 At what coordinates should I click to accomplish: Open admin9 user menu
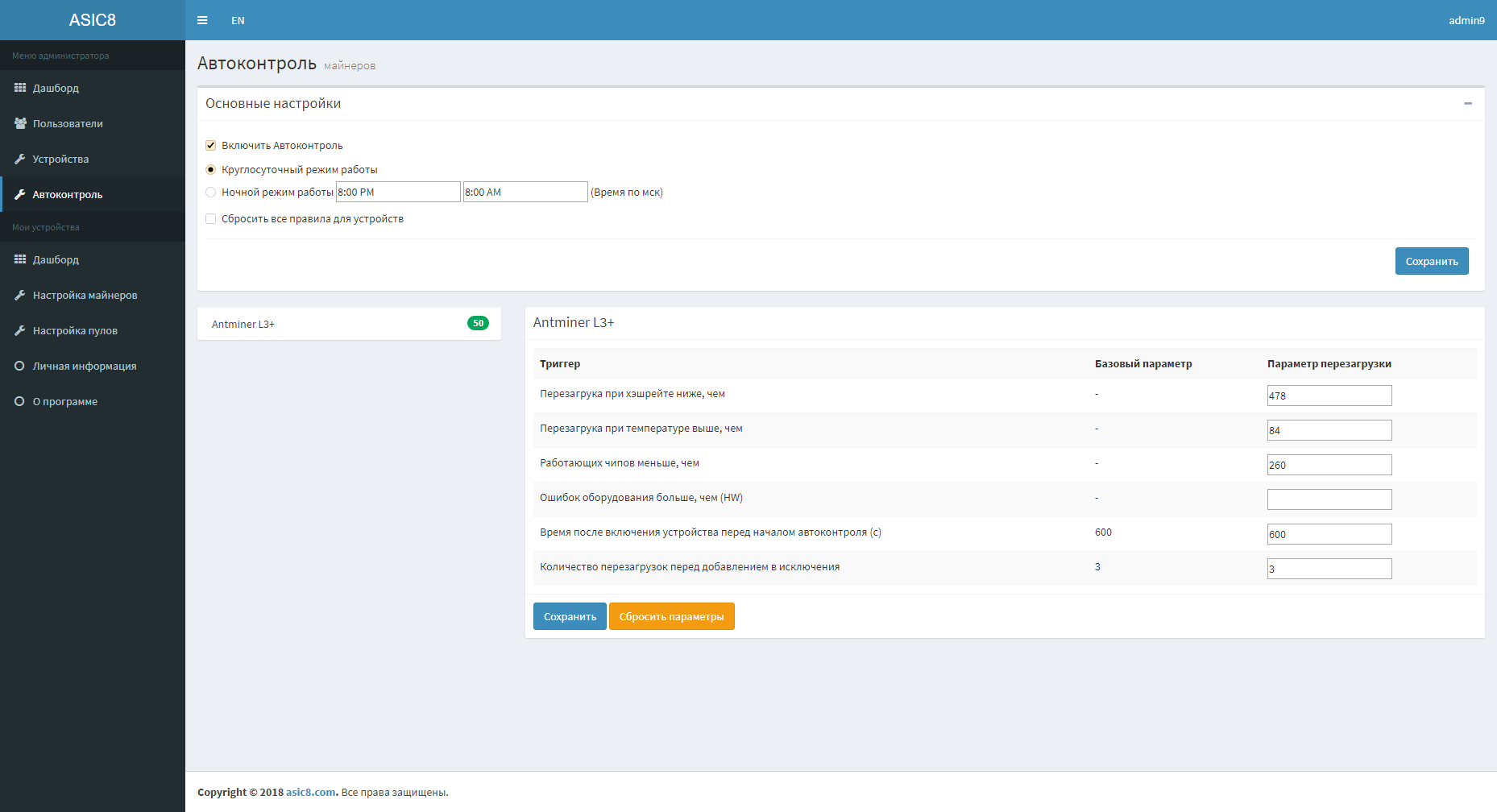1466,20
